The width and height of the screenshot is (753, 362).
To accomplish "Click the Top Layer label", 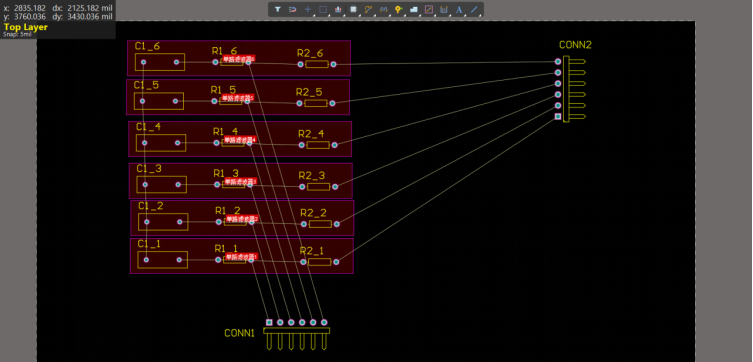I will (x=25, y=27).
